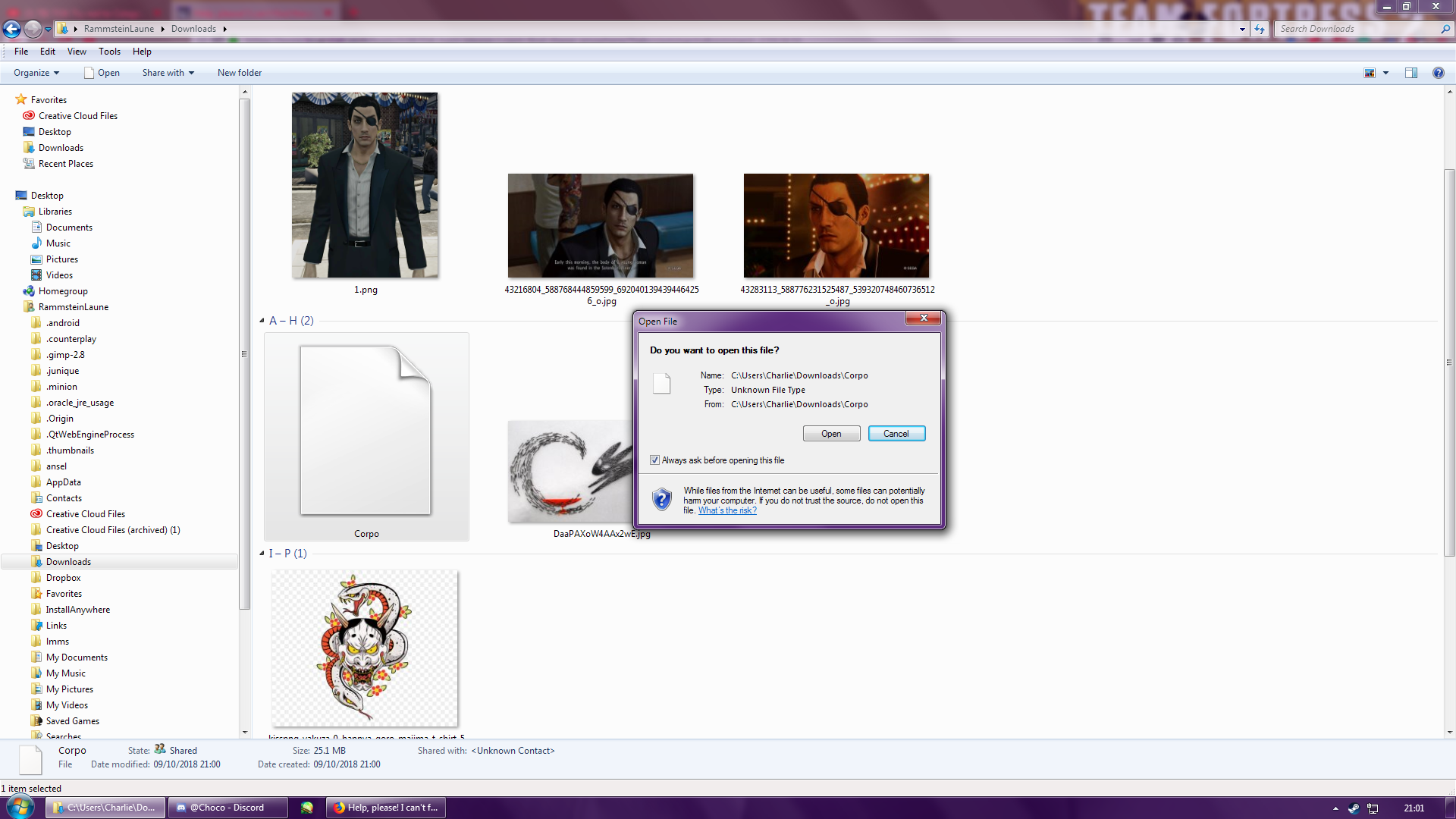Uncheck Always ask before opening this file
Viewport: 1456px width, 819px height.
click(654, 460)
